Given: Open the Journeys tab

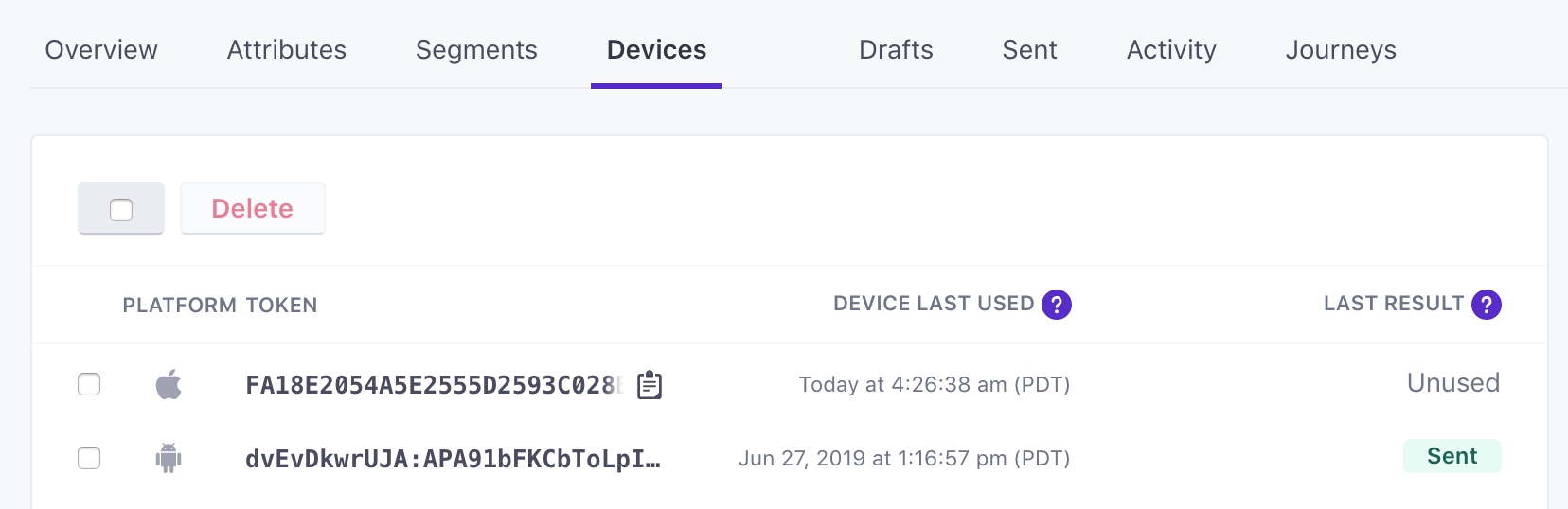Looking at the screenshot, I should (x=1341, y=50).
